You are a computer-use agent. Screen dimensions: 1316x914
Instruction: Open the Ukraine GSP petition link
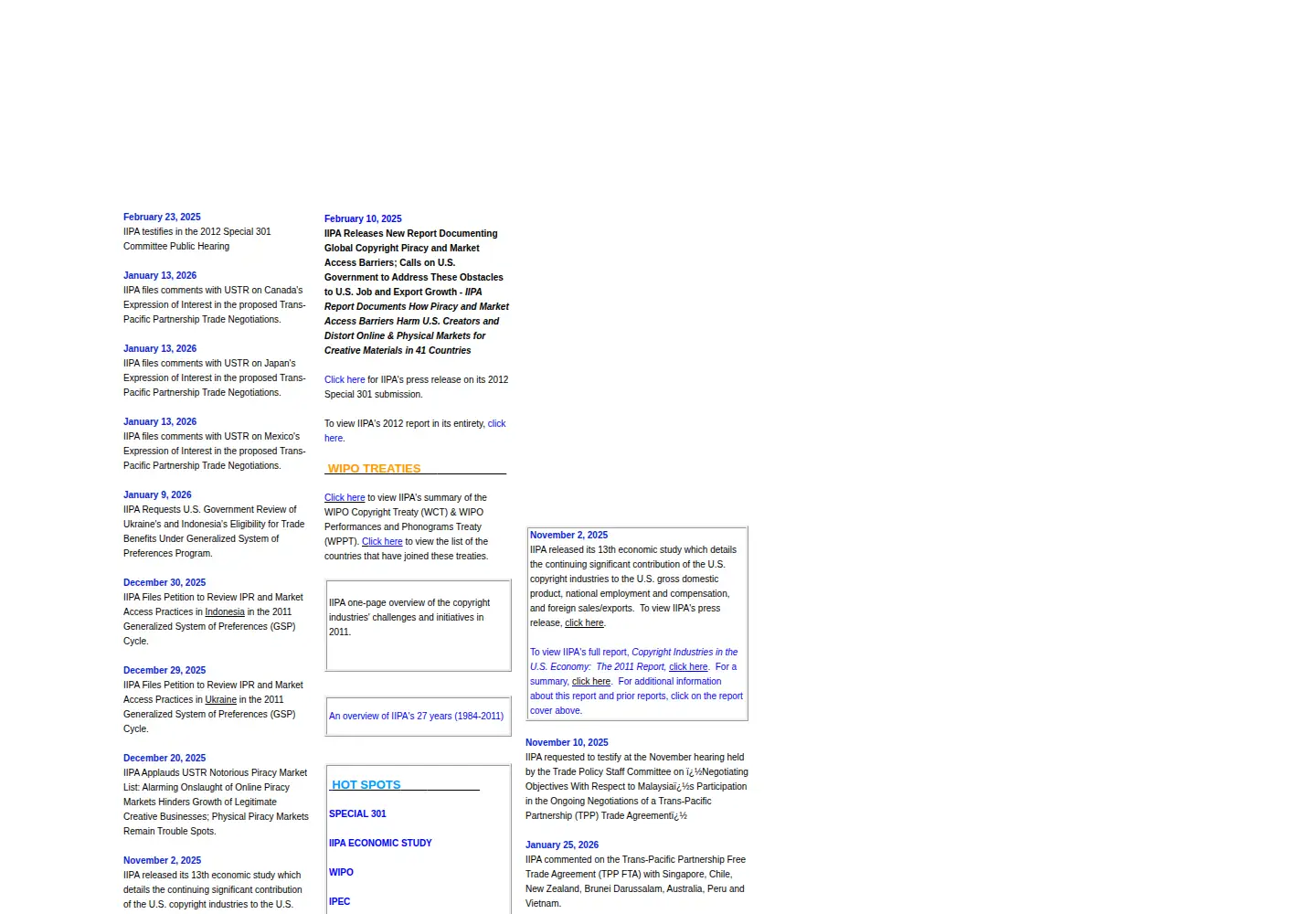click(x=221, y=699)
